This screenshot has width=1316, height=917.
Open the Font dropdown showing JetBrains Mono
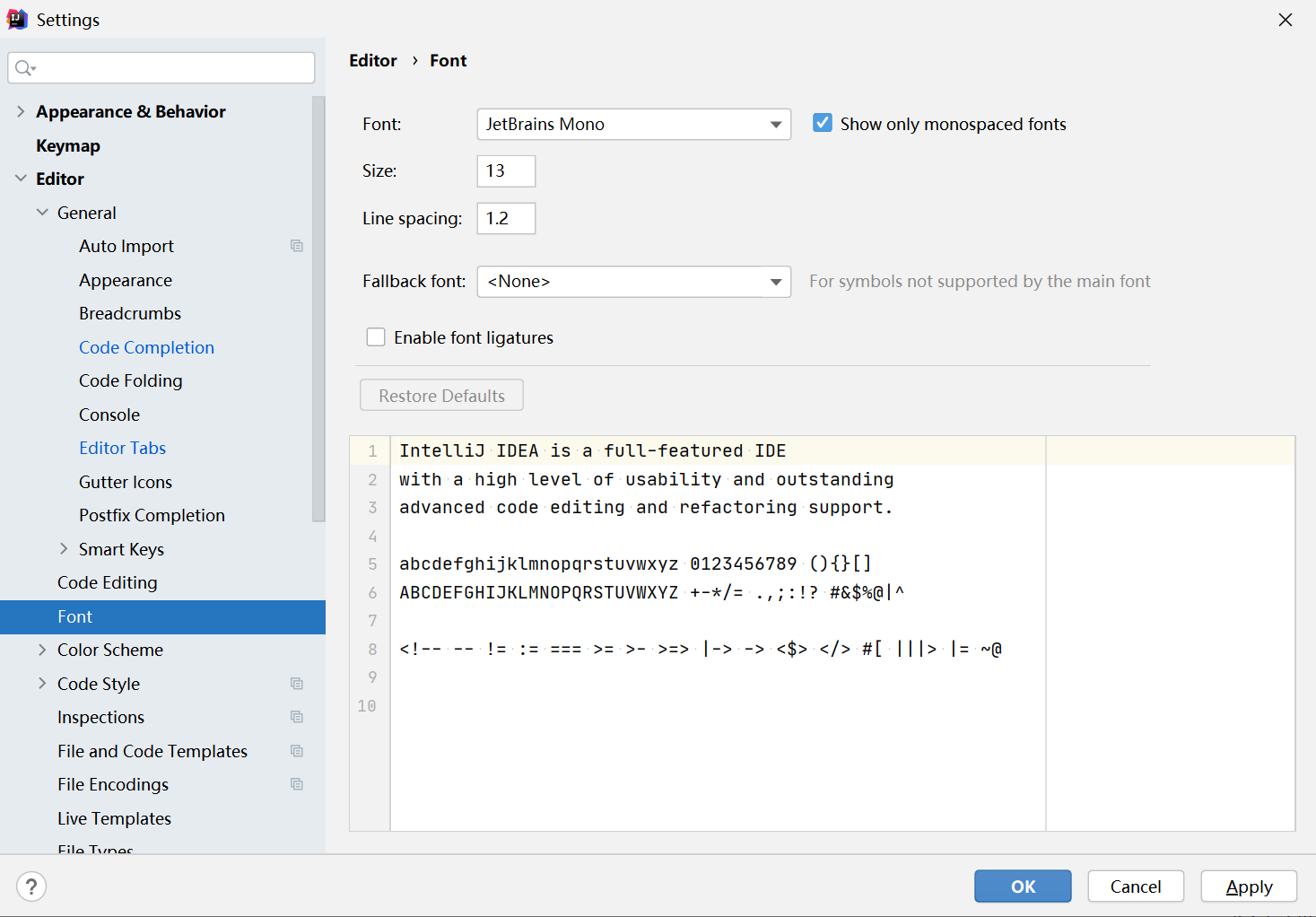[634, 125]
